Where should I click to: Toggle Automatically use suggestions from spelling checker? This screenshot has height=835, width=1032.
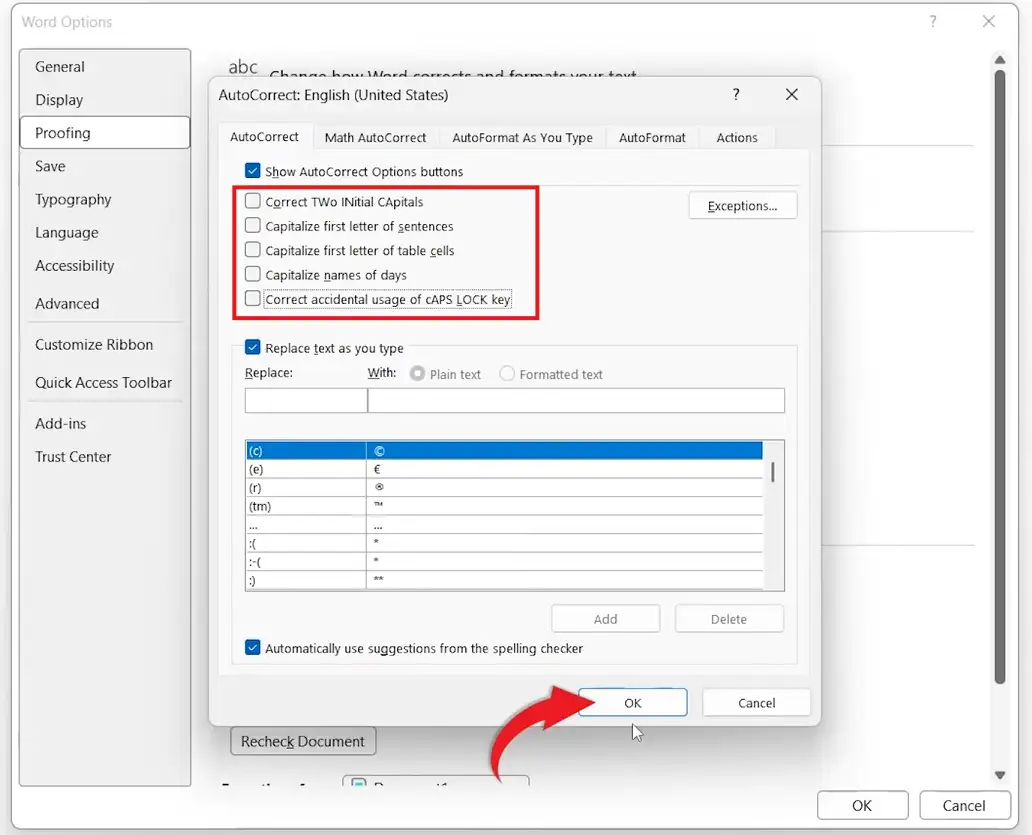coord(253,647)
